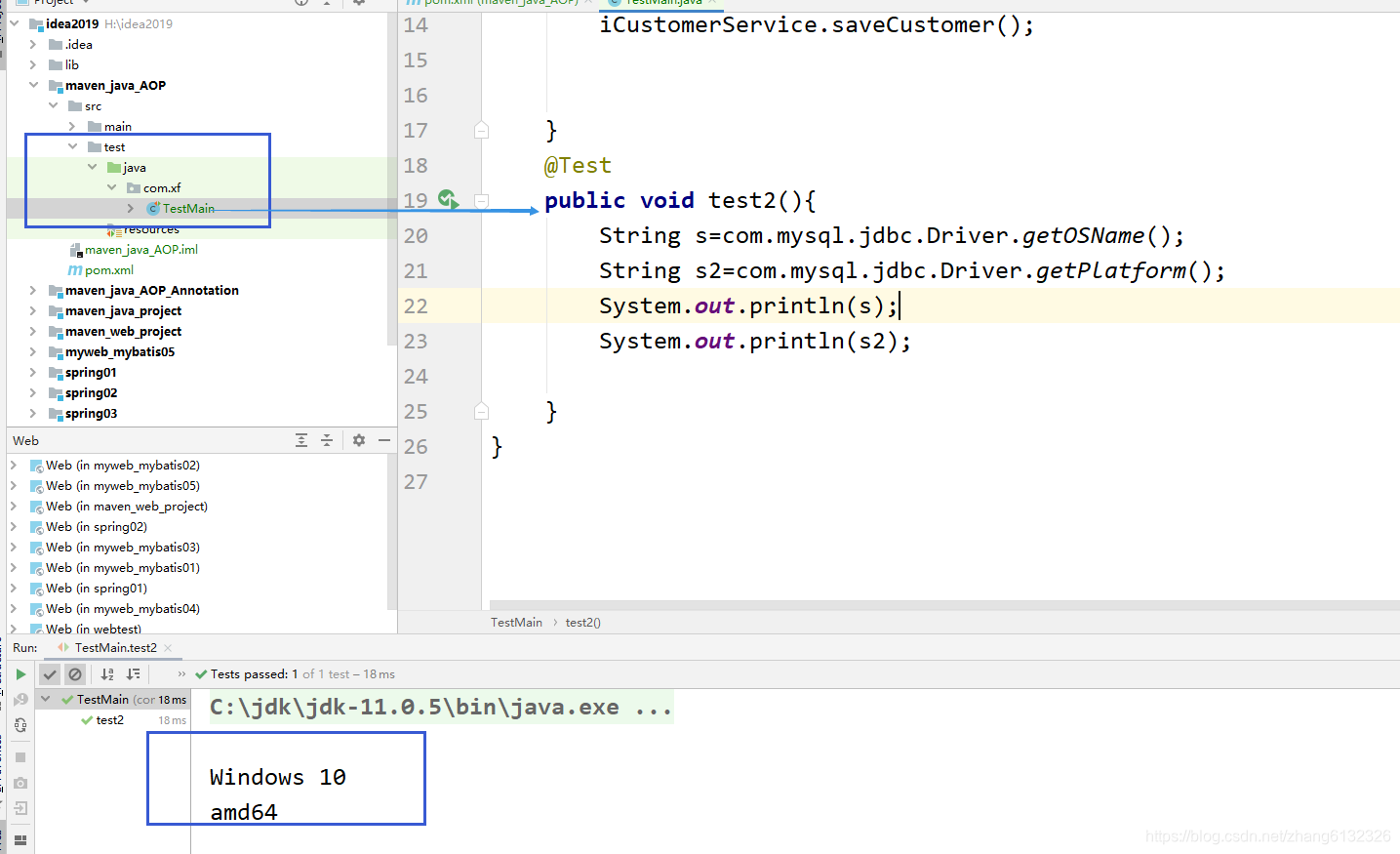
Task: Click run gutter icon beside line 19
Action: coord(448,199)
